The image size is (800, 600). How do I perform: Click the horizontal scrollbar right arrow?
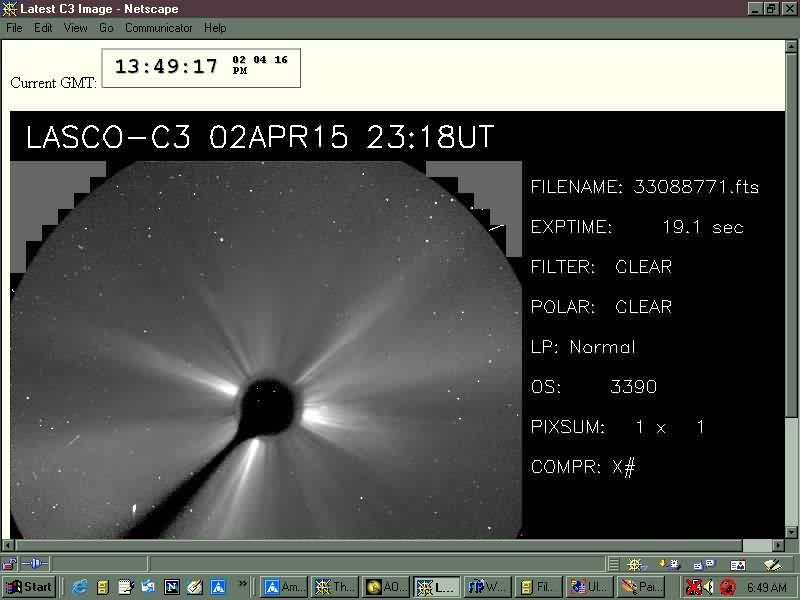click(779, 545)
